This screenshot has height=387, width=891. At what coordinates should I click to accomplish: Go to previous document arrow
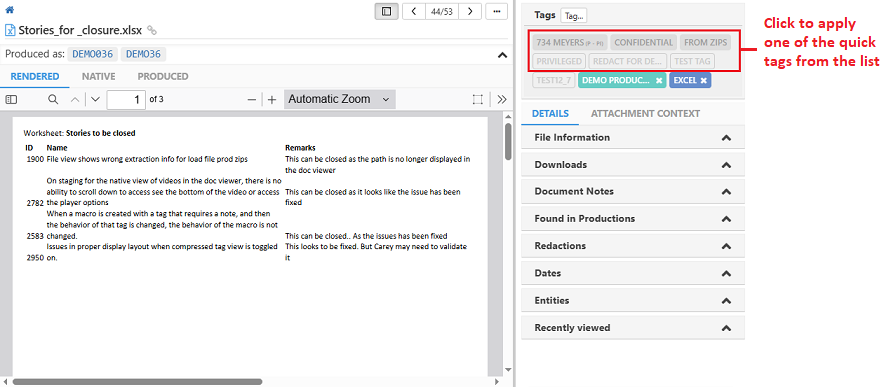[x=414, y=11]
